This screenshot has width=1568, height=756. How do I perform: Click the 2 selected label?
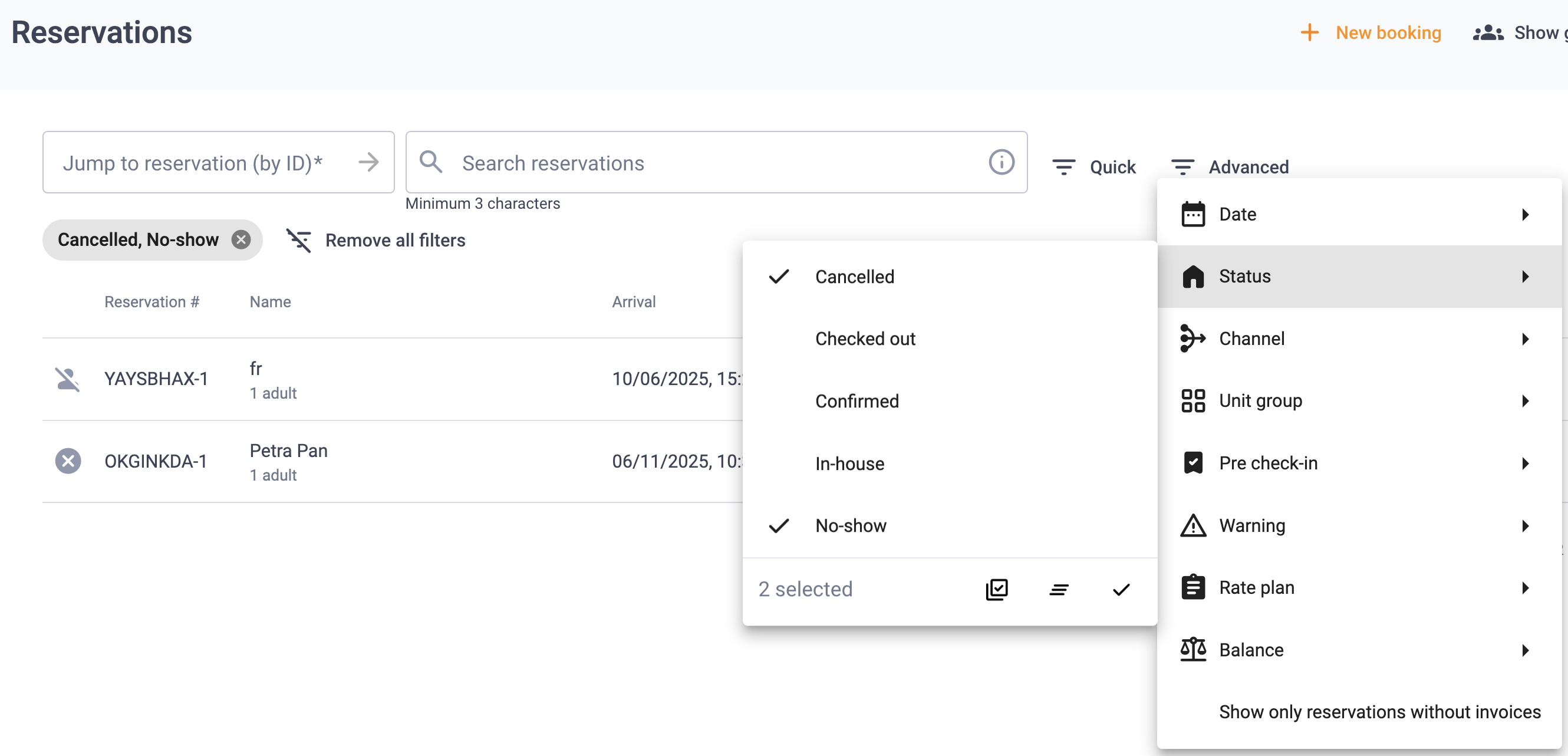tap(805, 589)
